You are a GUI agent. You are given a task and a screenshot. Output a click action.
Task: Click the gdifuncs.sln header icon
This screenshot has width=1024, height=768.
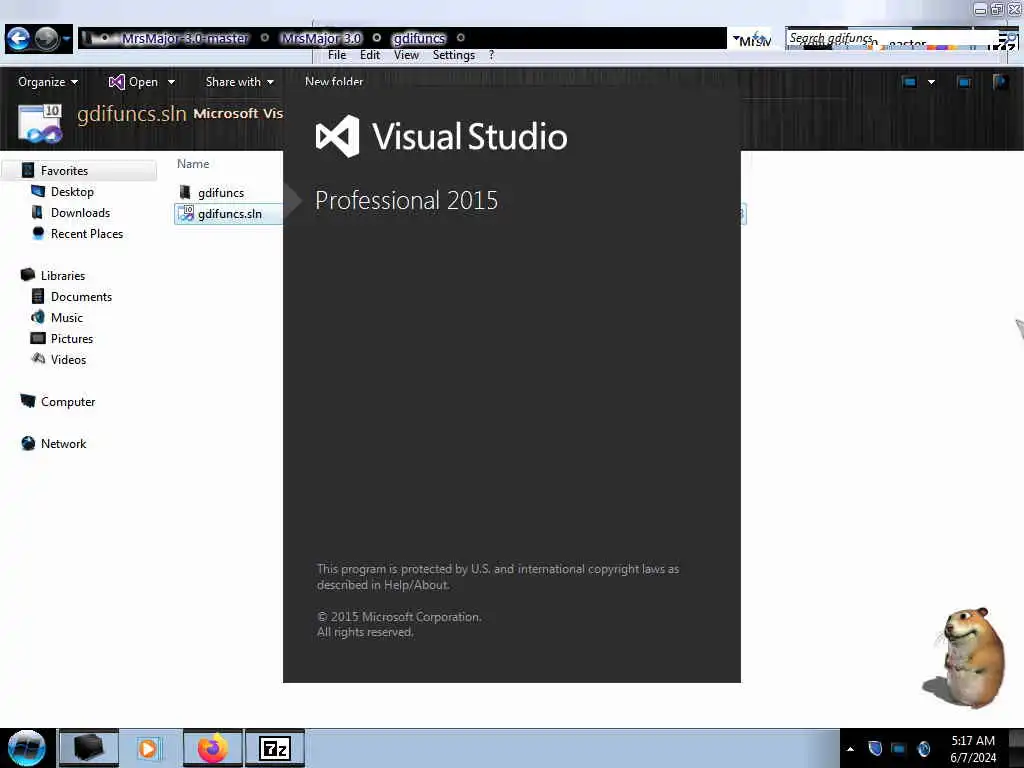[40, 123]
